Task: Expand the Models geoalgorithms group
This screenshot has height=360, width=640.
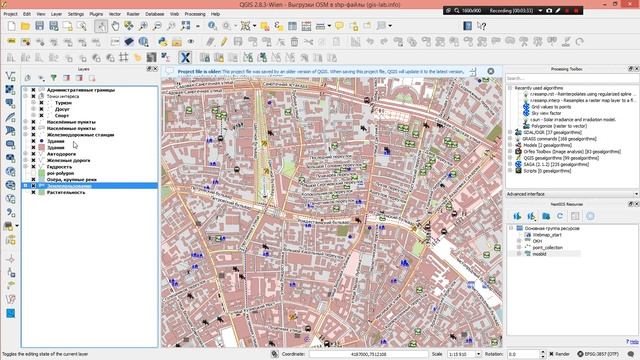Action: pyautogui.click(x=510, y=145)
